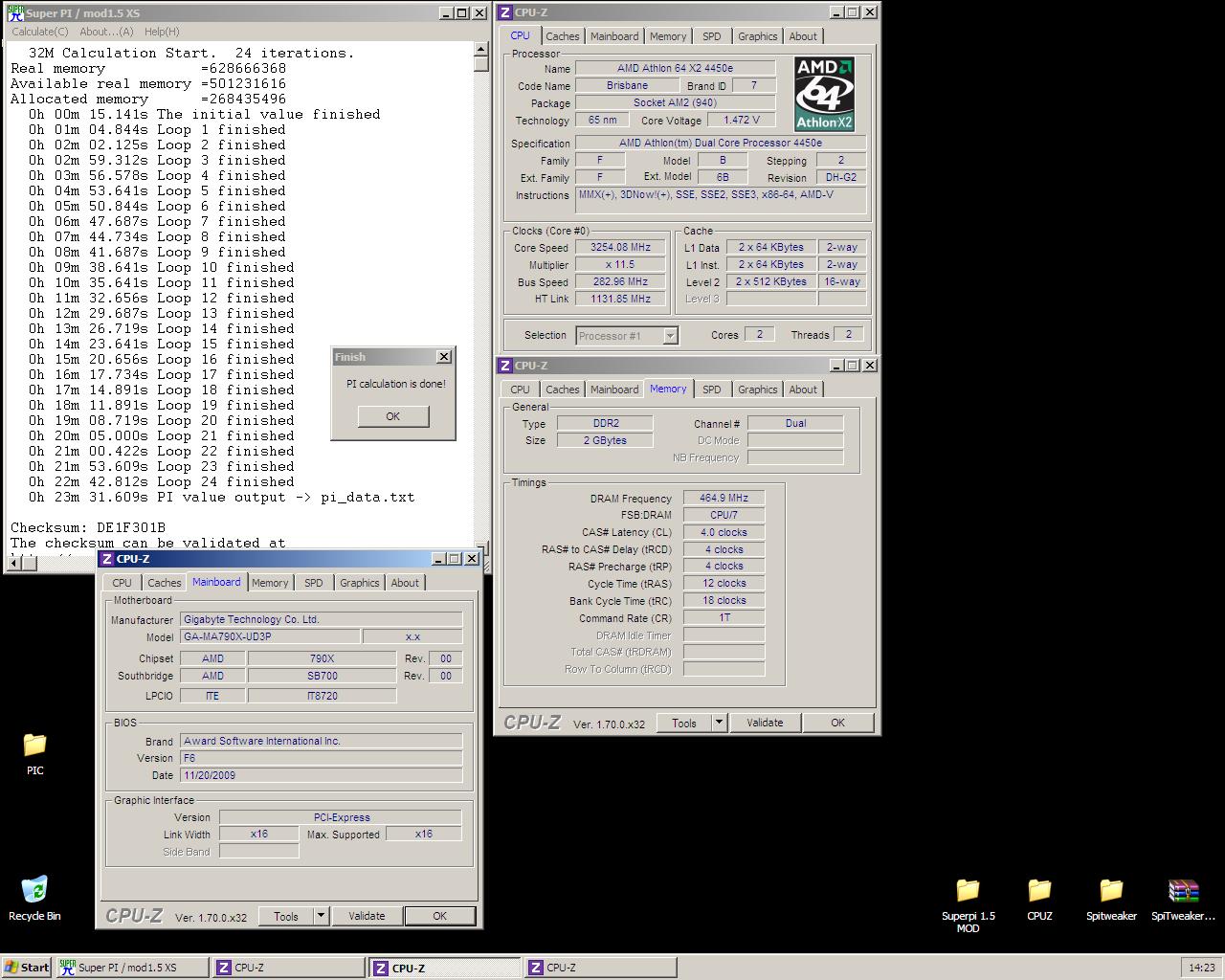This screenshot has height=980, width=1225.
Task: Switch to Graphics tab in top CPU-Z window
Action: click(x=758, y=36)
